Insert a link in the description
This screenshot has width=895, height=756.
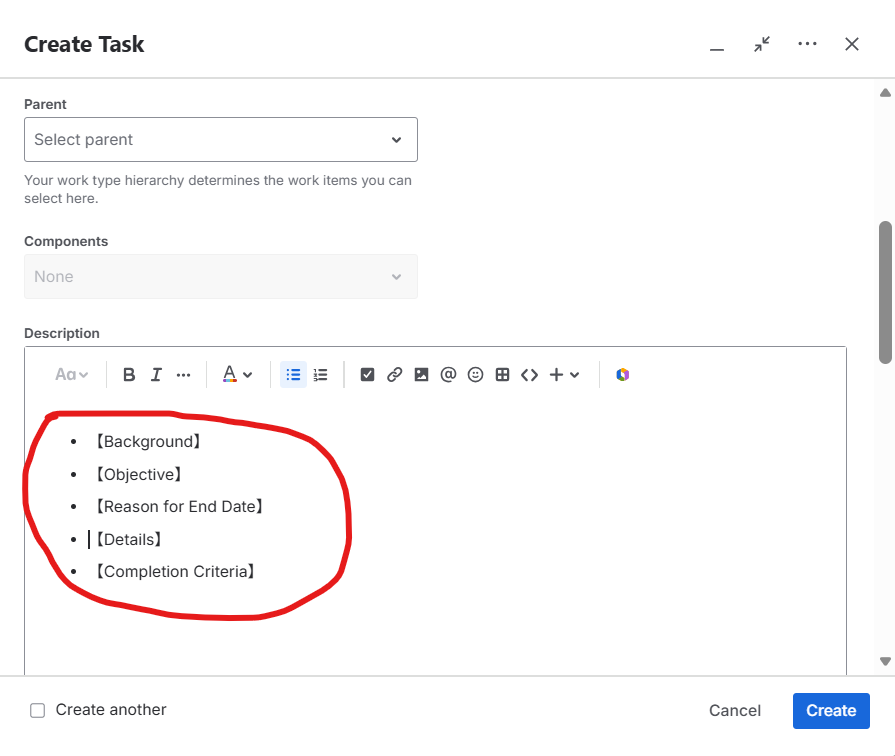pos(394,375)
